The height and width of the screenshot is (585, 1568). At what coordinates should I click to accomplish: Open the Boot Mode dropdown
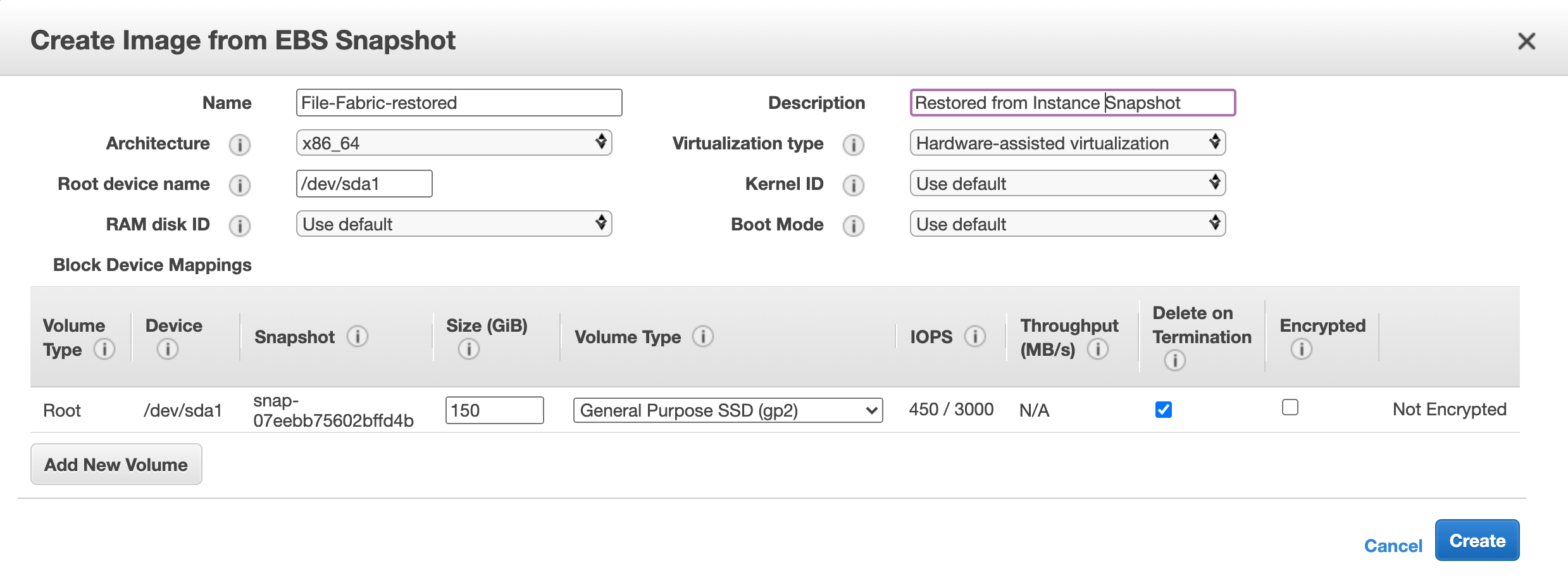coord(1067,224)
